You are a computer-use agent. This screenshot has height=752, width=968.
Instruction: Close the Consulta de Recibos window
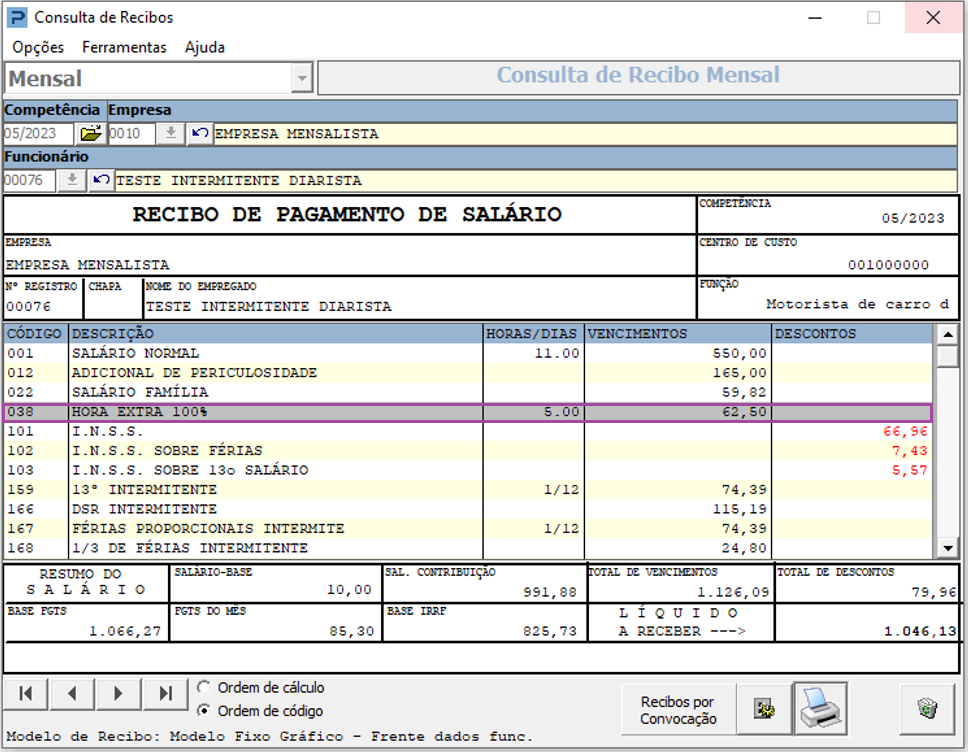coord(933,17)
